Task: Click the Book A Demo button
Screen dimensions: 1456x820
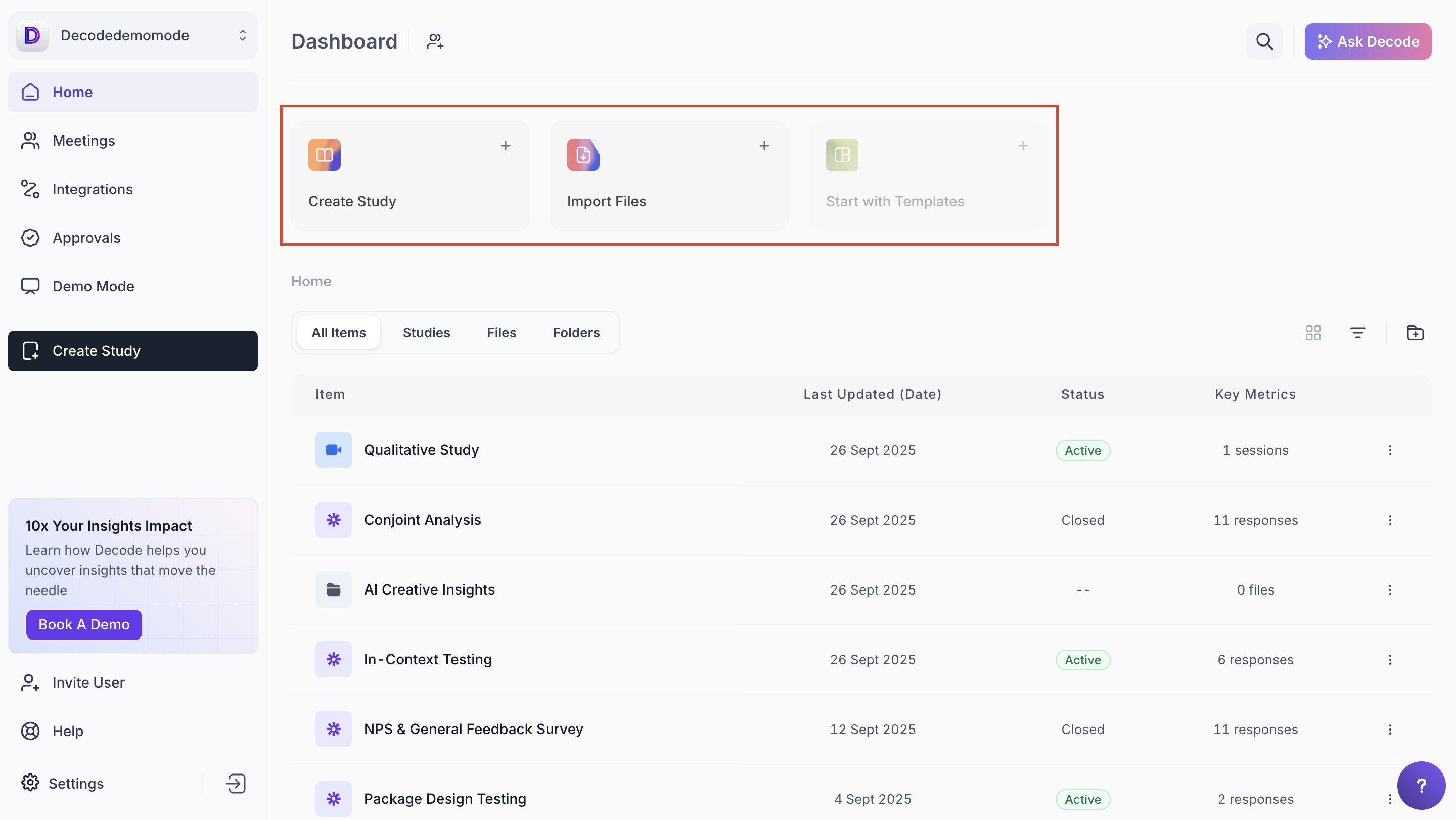Action: [83, 624]
